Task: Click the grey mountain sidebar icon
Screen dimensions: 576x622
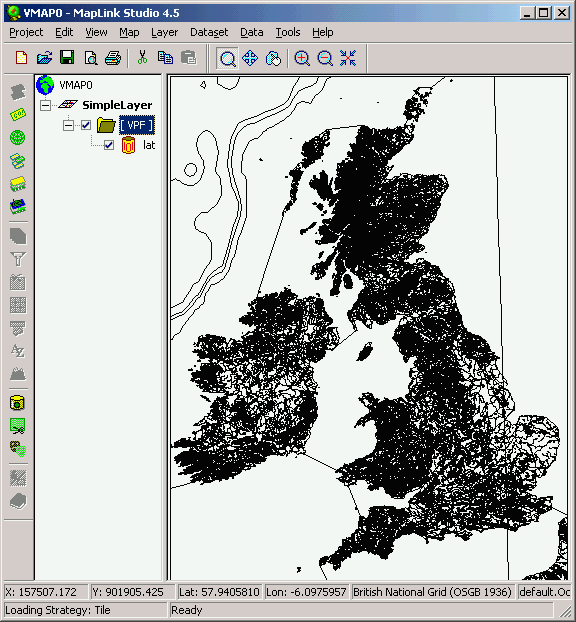Action: (x=18, y=374)
